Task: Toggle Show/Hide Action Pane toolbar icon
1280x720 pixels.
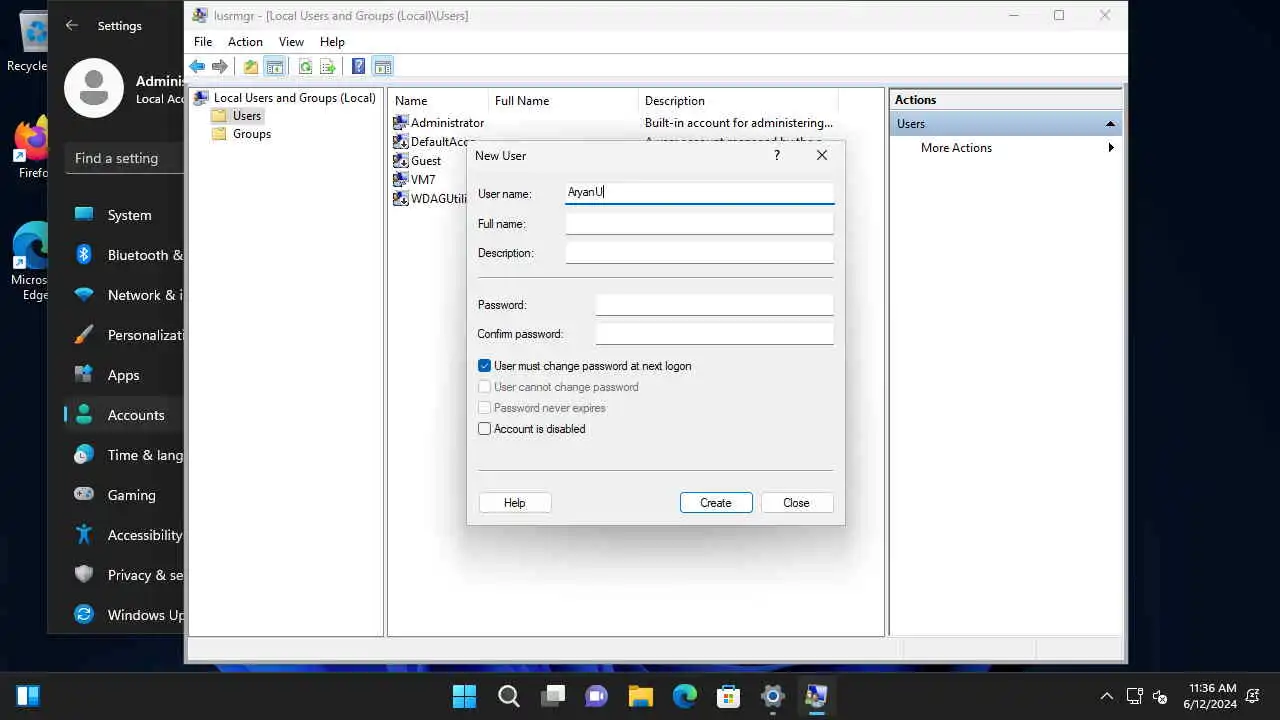Action: (x=382, y=67)
